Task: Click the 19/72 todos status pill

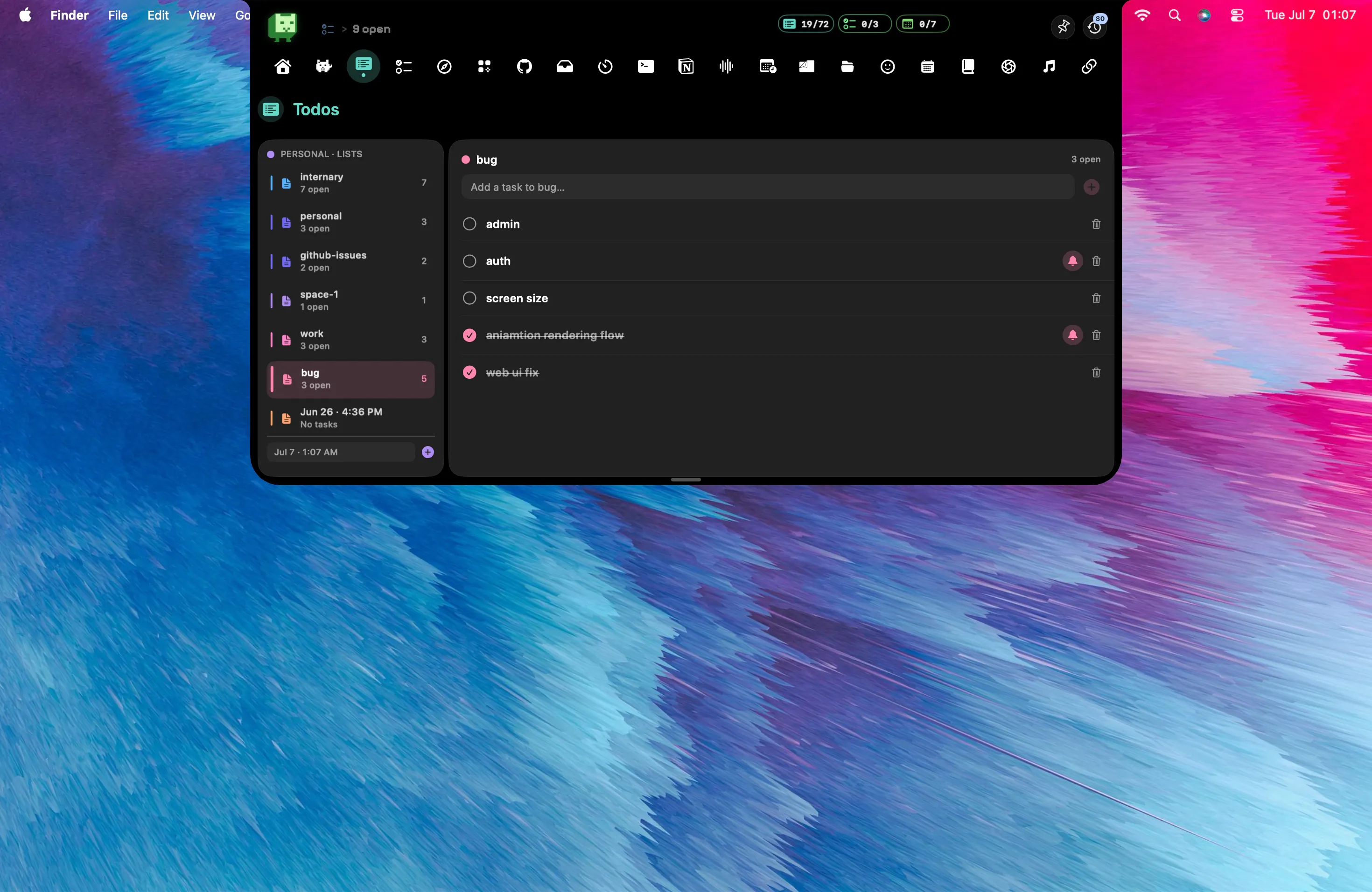Action: coord(806,24)
